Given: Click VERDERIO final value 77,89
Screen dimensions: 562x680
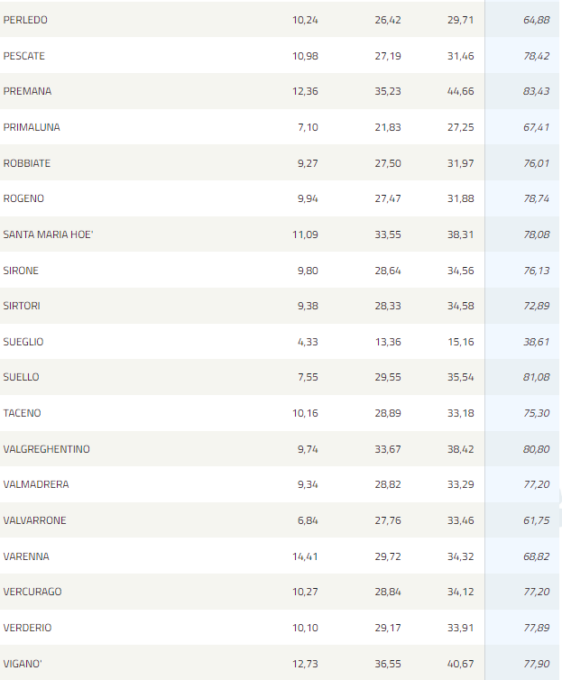Looking at the screenshot, I should click(536, 628).
